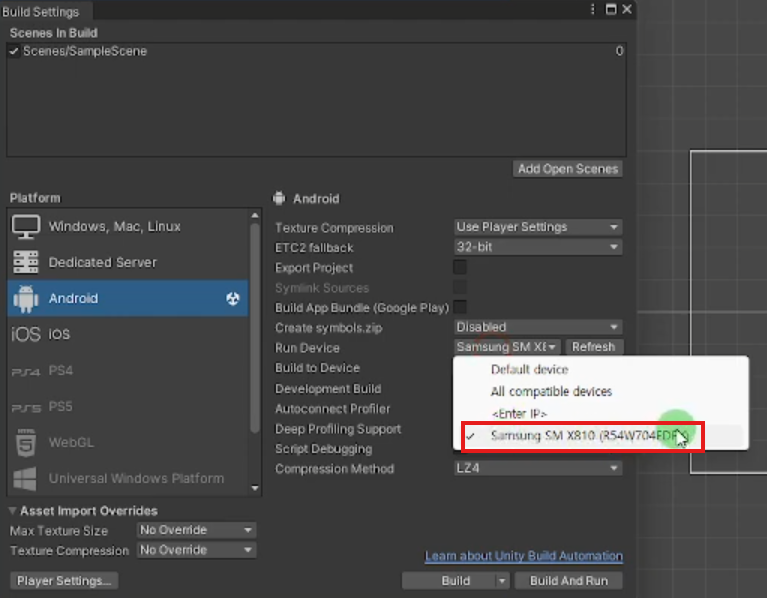Viewport: 767px width, 598px height.
Task: Open the Max Texture Size No Override dropdown
Action: point(196,530)
